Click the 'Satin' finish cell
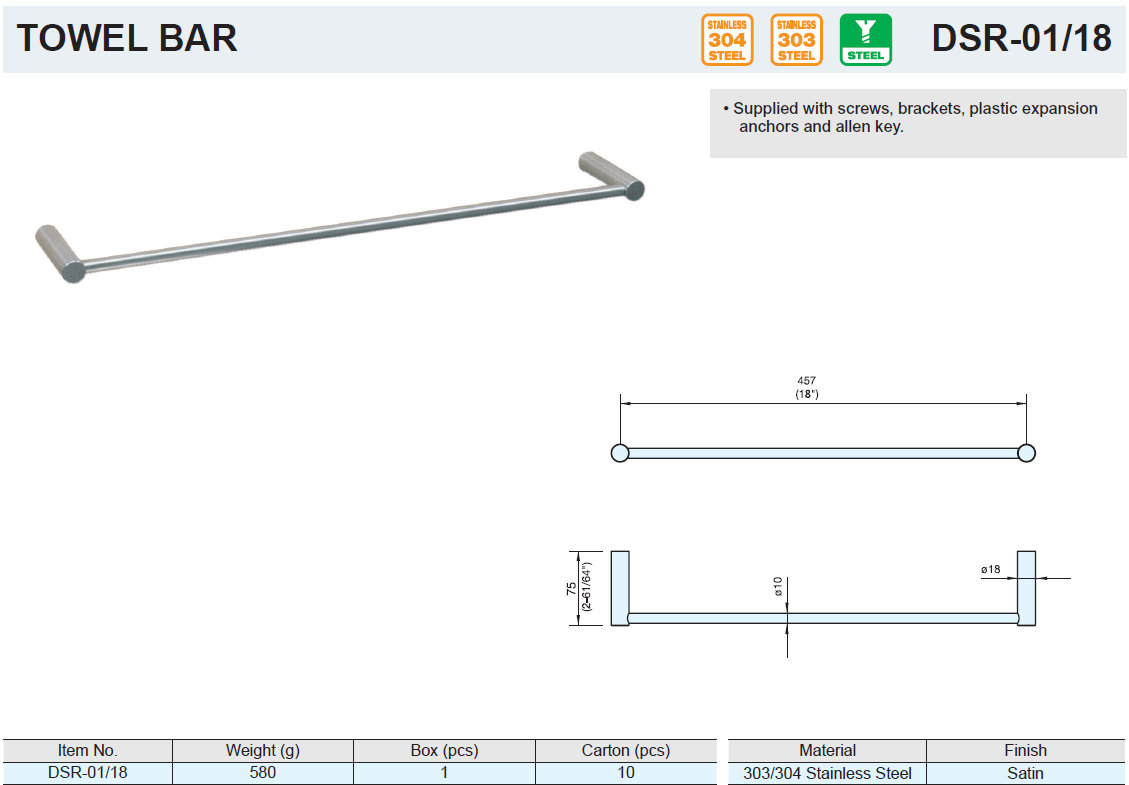 tap(1025, 773)
